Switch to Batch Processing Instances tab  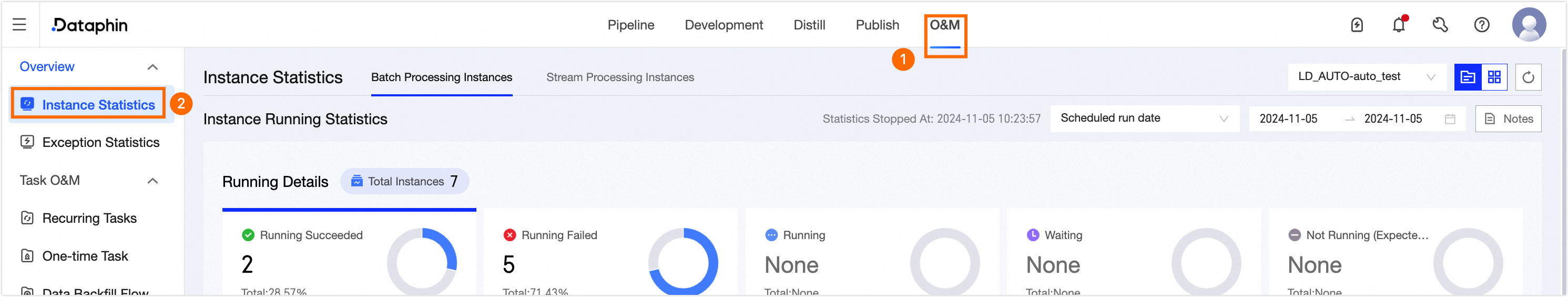441,77
